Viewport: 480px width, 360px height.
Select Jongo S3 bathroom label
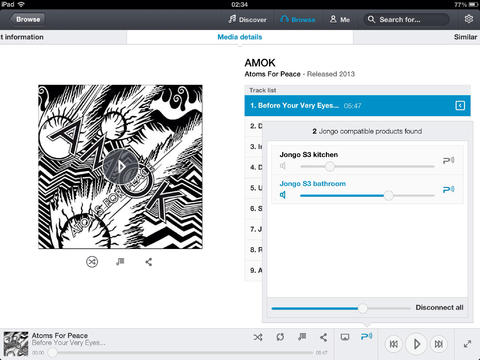pos(313,184)
